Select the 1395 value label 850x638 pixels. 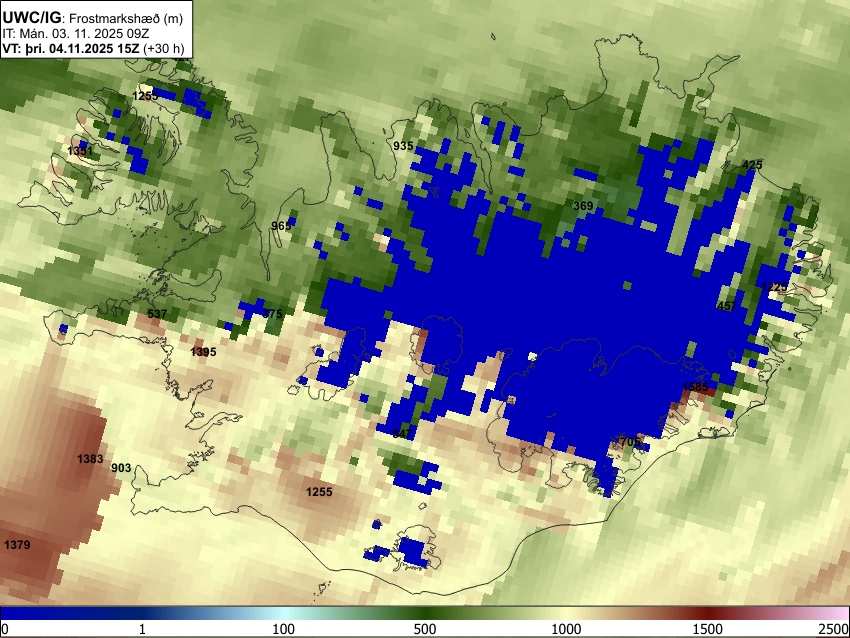(x=203, y=352)
